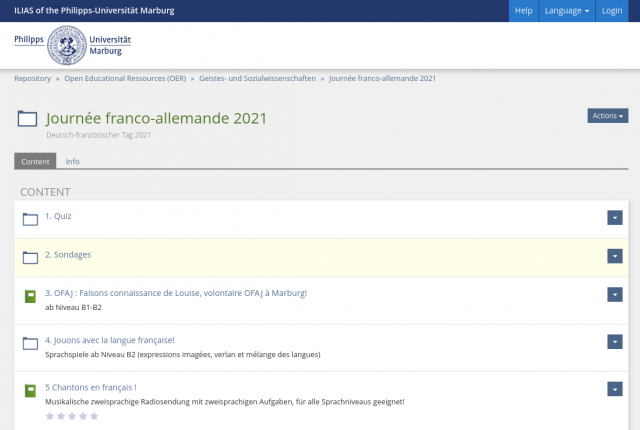
Task: Rate Chantons en français with first star
Action: tap(50, 416)
